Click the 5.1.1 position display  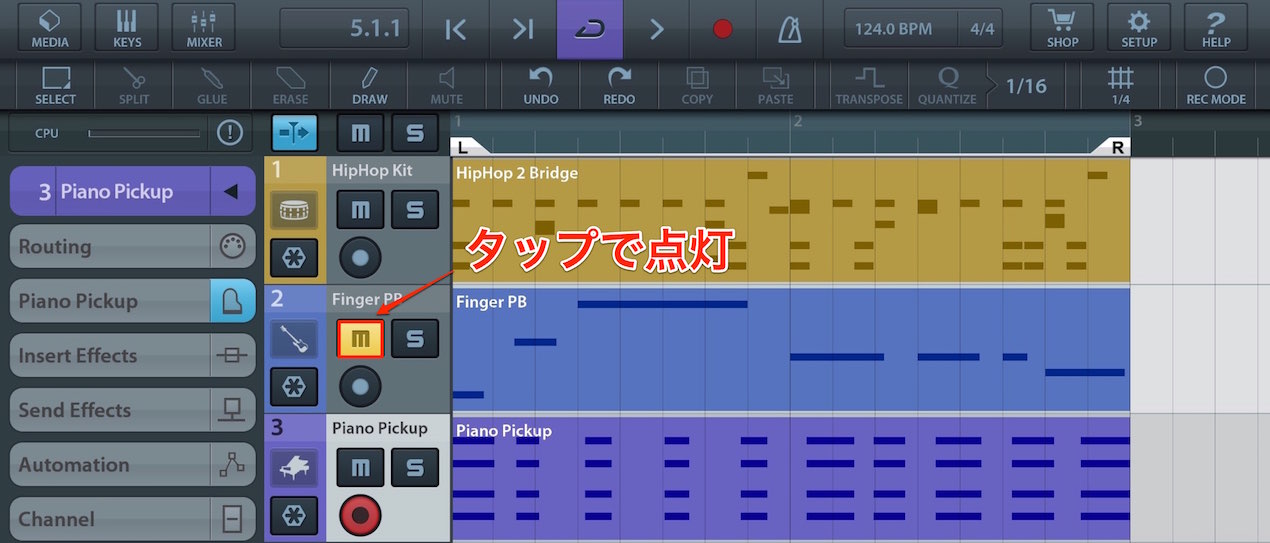pos(345,29)
